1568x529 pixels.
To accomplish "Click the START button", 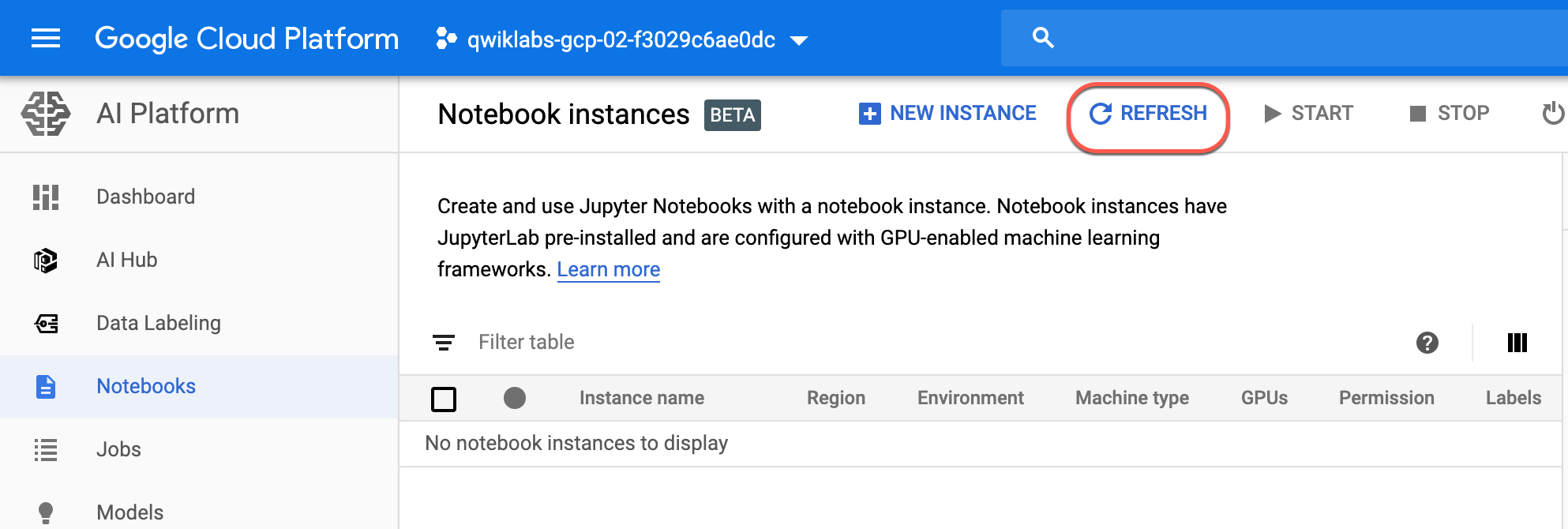I will point(1308,114).
